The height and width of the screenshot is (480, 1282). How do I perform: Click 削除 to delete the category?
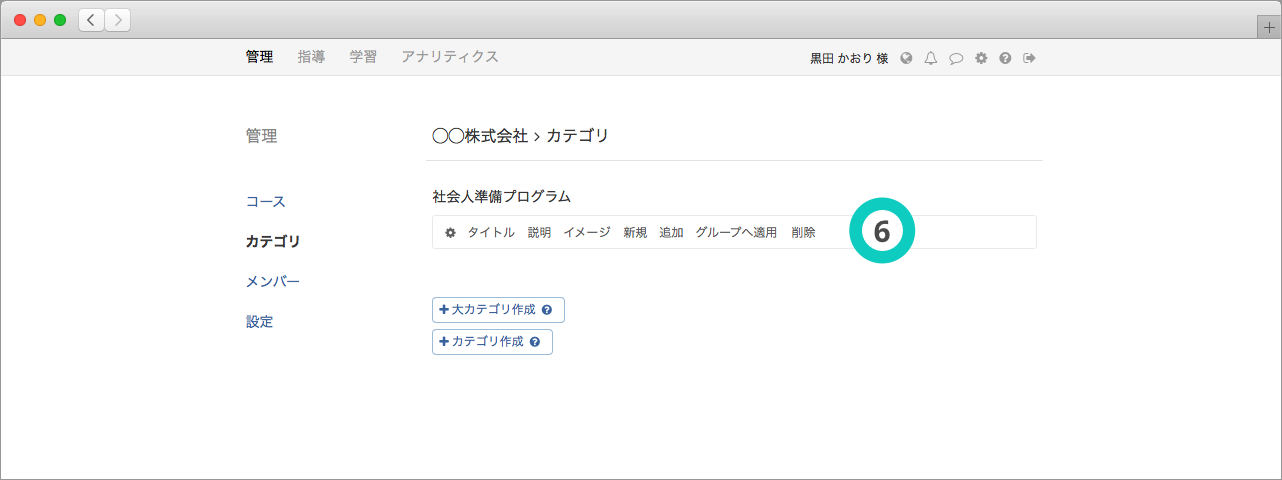[803, 232]
